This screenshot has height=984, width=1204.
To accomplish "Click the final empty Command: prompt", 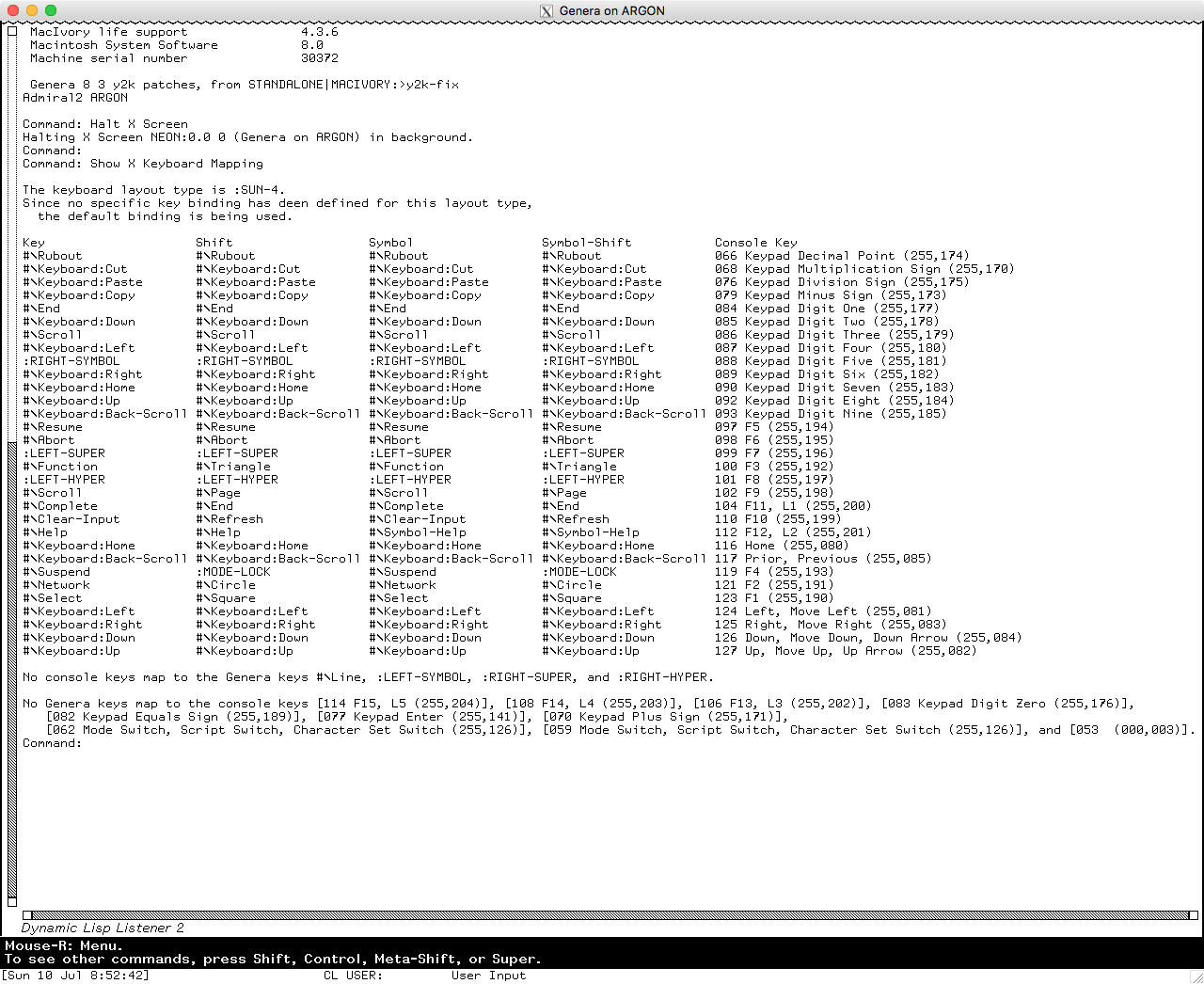I will pos(53,743).
